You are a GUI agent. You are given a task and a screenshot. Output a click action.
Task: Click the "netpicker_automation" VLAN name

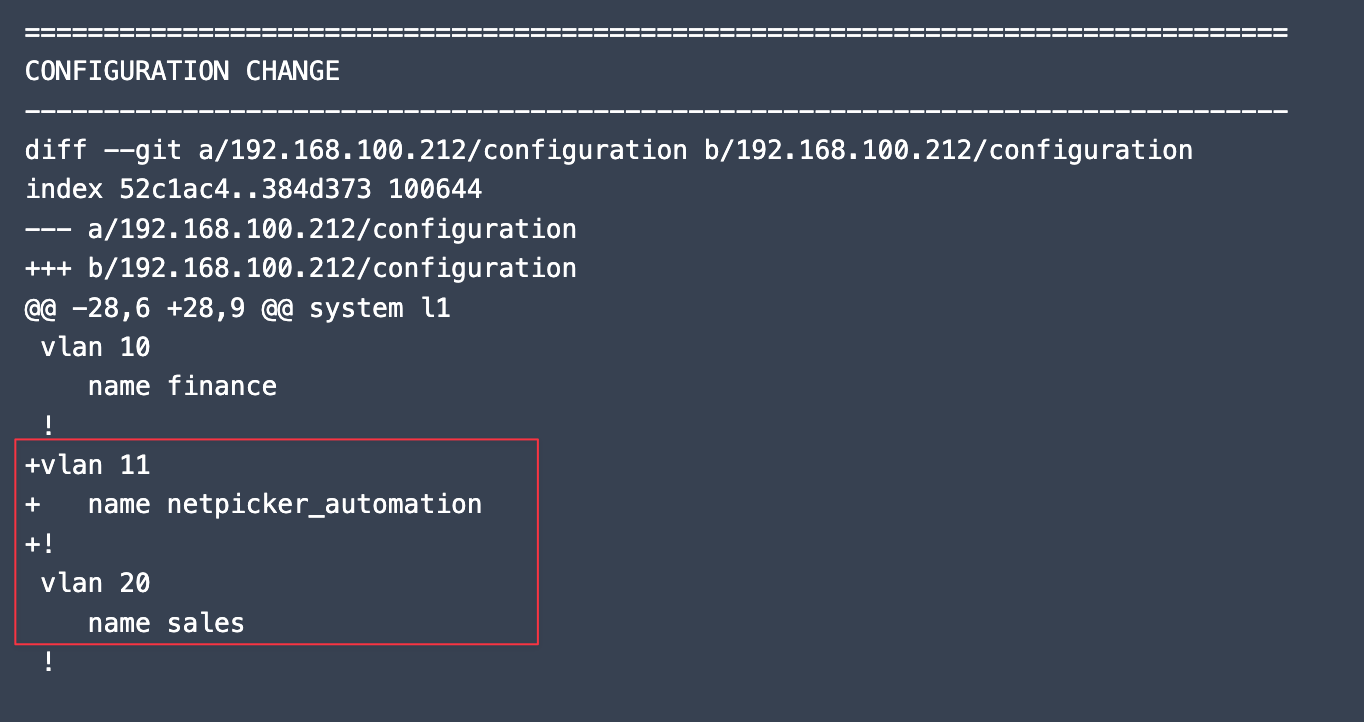[x=324, y=504]
